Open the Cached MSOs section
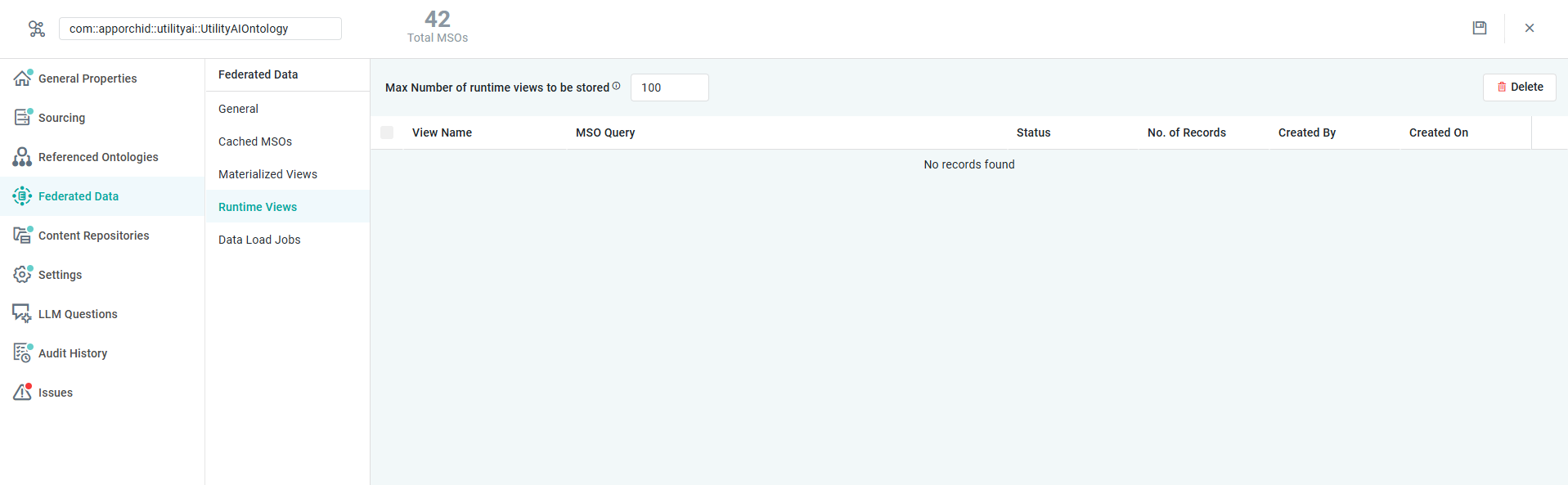The height and width of the screenshot is (485, 1568). point(255,141)
